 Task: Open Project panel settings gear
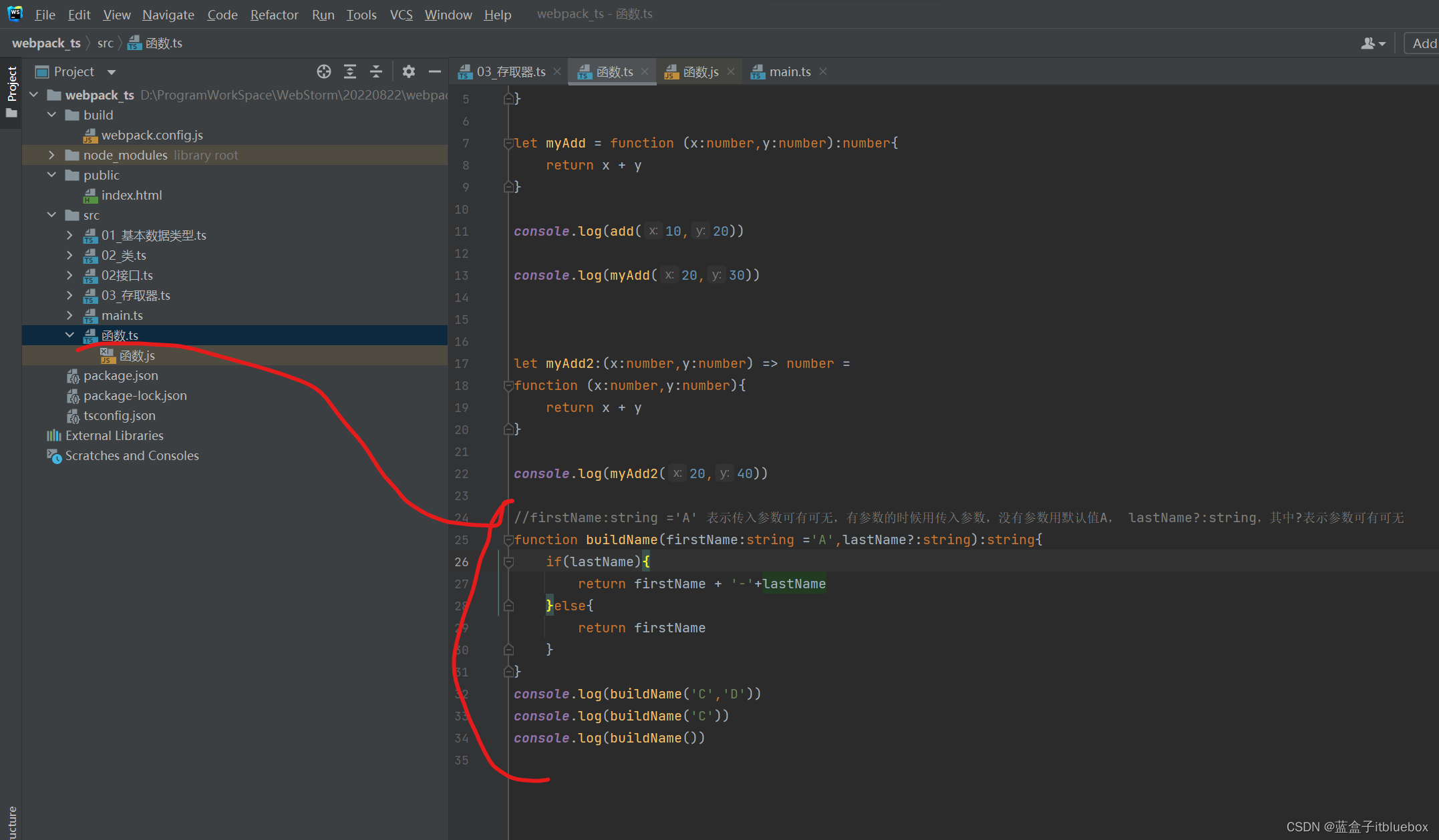[409, 71]
